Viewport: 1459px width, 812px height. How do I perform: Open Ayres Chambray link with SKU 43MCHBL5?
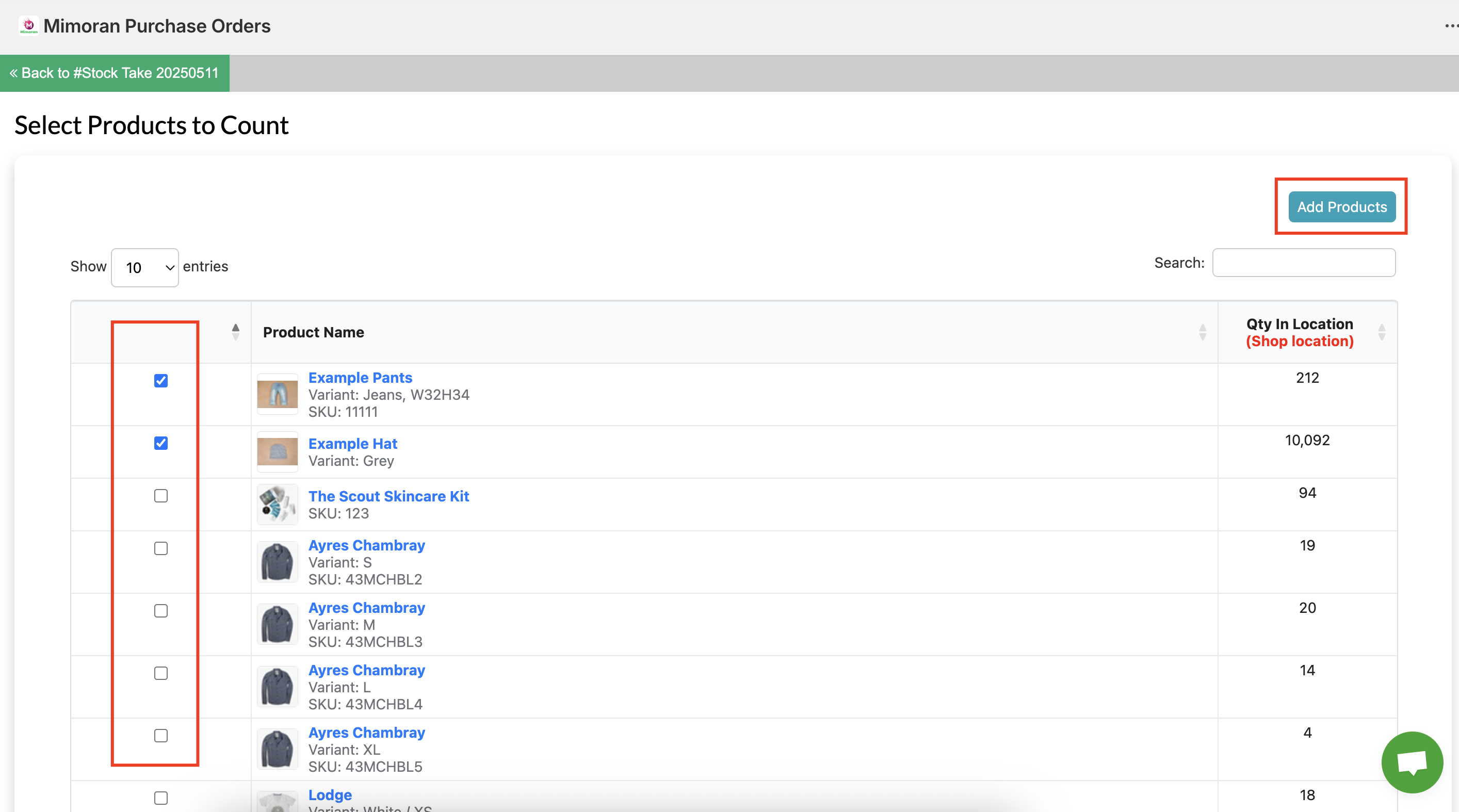coord(366,732)
